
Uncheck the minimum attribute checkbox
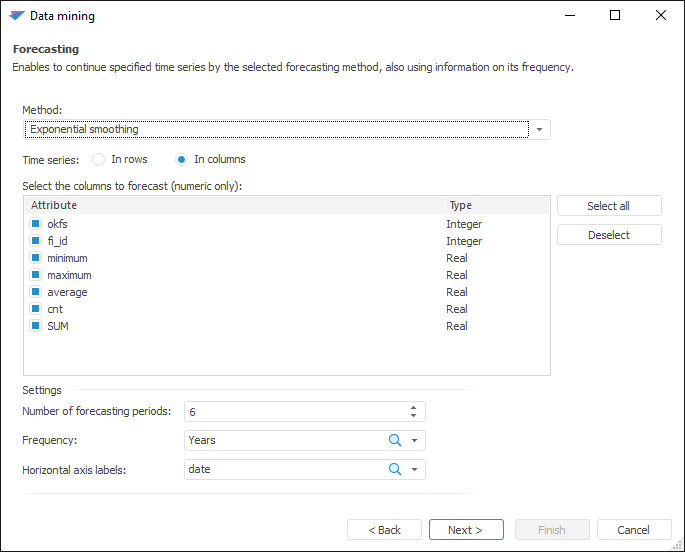point(35,258)
